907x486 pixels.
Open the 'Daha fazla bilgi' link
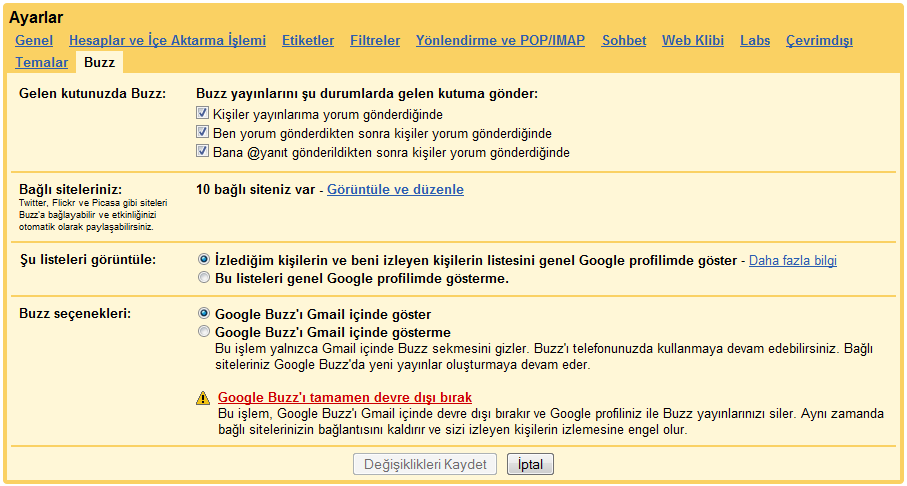(792, 260)
